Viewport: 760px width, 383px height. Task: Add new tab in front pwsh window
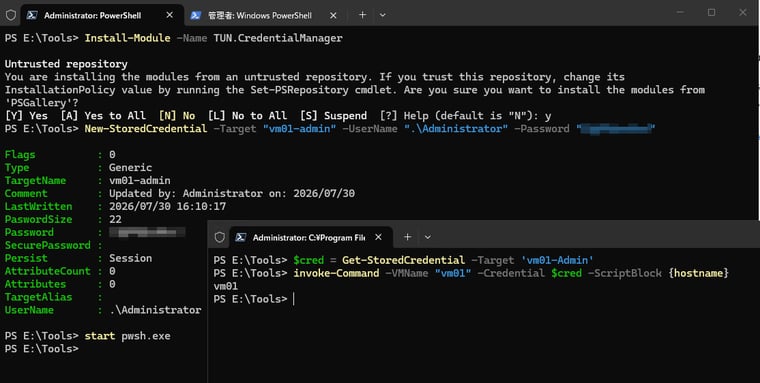pyautogui.click(x=407, y=237)
